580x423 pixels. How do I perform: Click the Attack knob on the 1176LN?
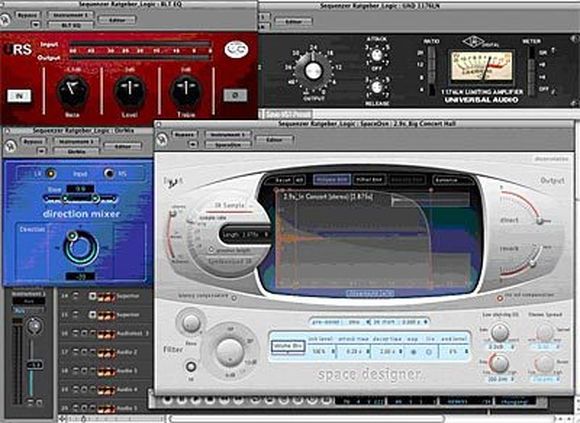[x=377, y=55]
